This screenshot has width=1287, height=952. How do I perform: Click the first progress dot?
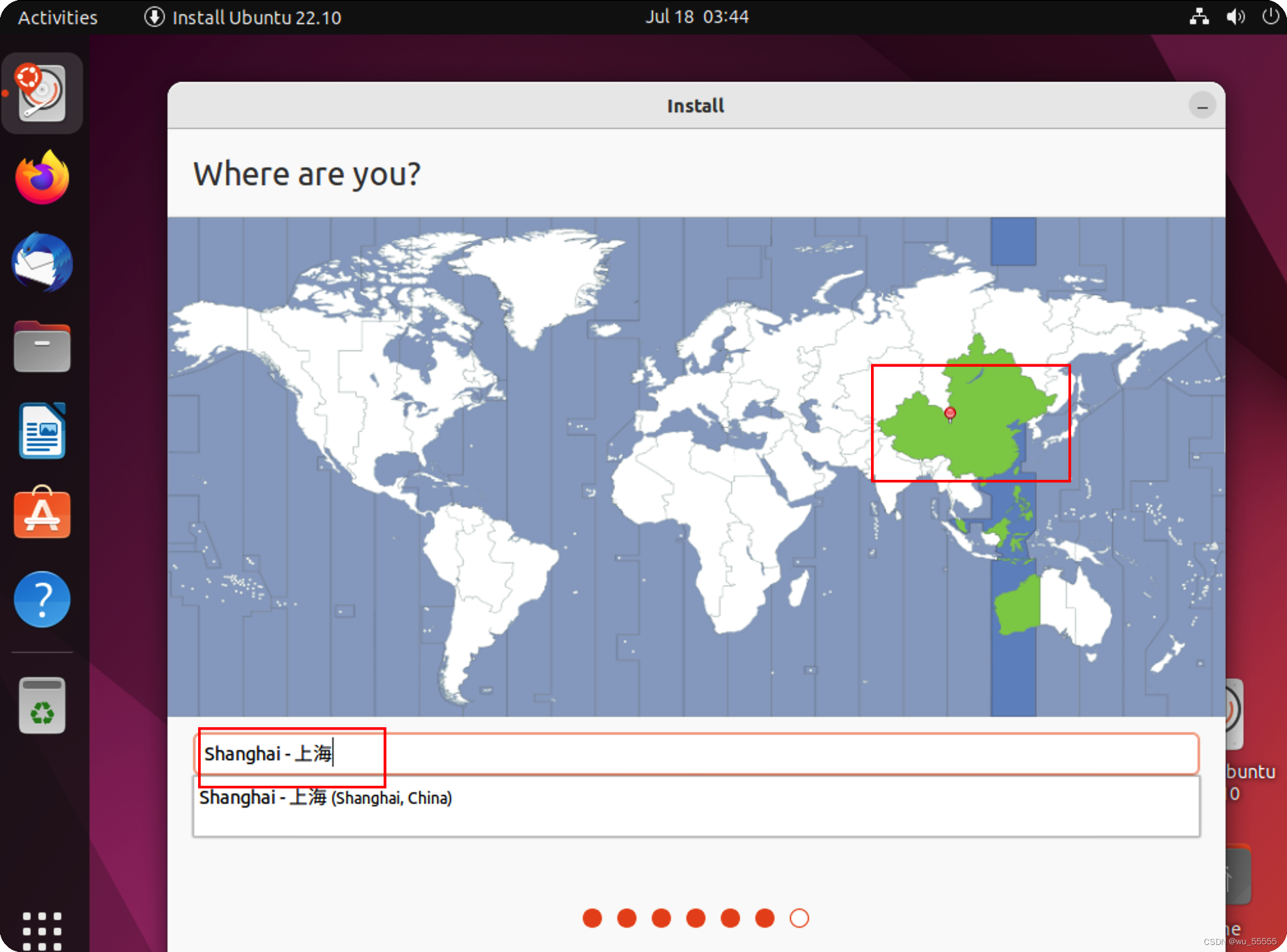pyautogui.click(x=592, y=918)
